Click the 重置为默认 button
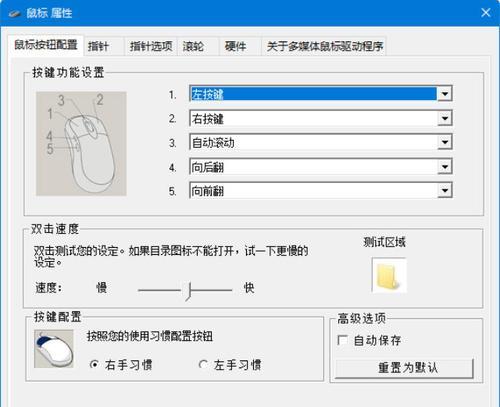Viewport: 500px width, 407px height. point(404,368)
